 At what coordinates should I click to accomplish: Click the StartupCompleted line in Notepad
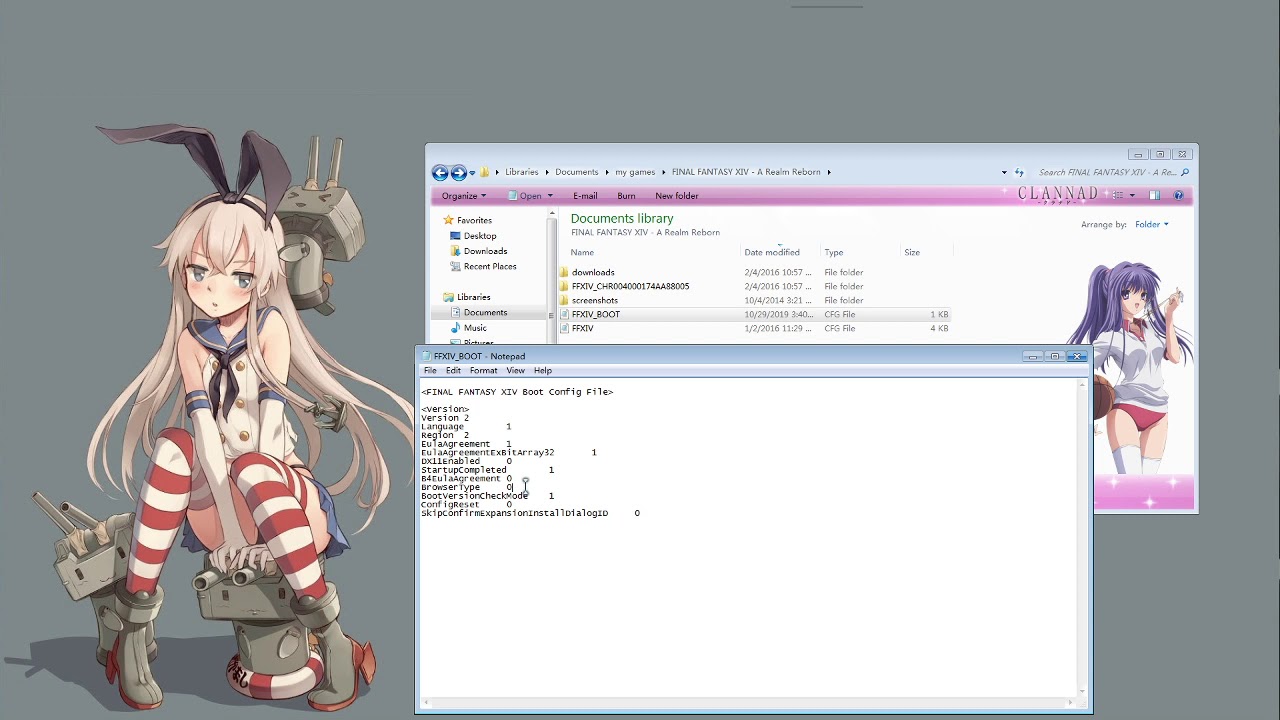(487, 470)
